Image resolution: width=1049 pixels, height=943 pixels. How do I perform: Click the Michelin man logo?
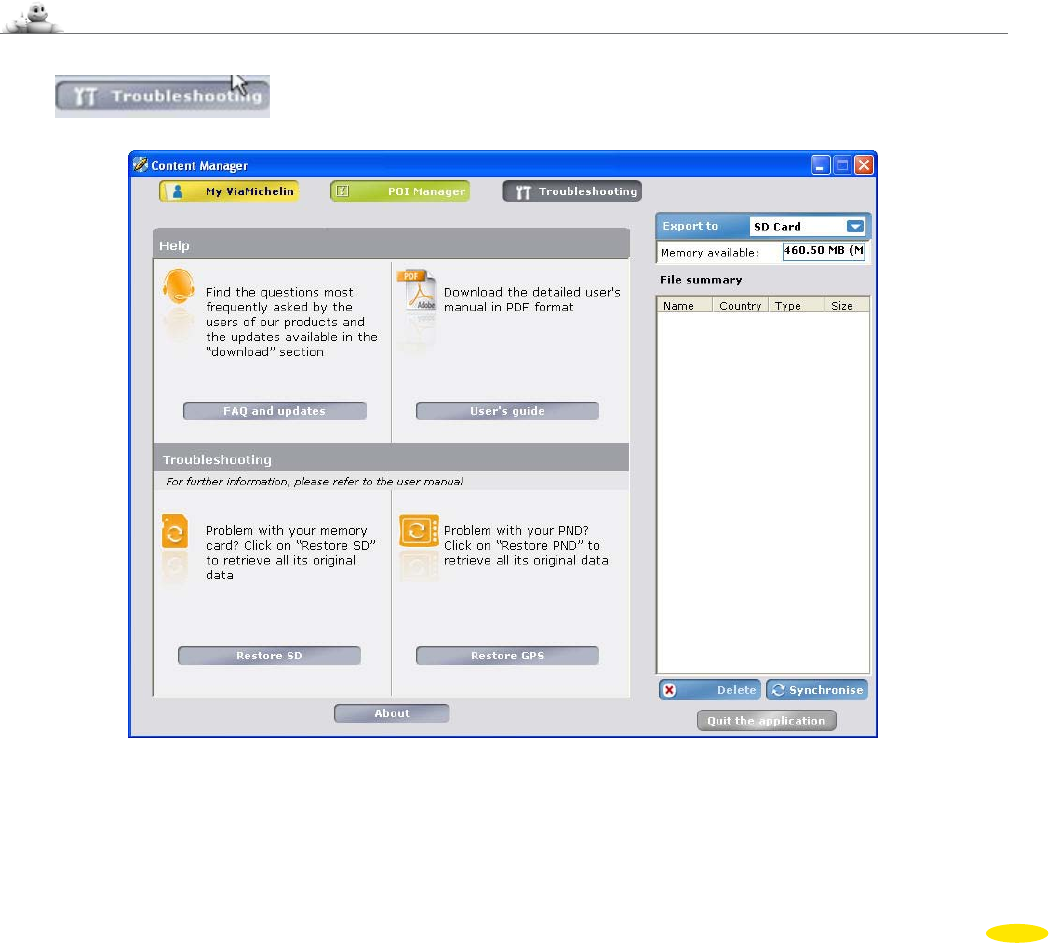(x=33, y=17)
